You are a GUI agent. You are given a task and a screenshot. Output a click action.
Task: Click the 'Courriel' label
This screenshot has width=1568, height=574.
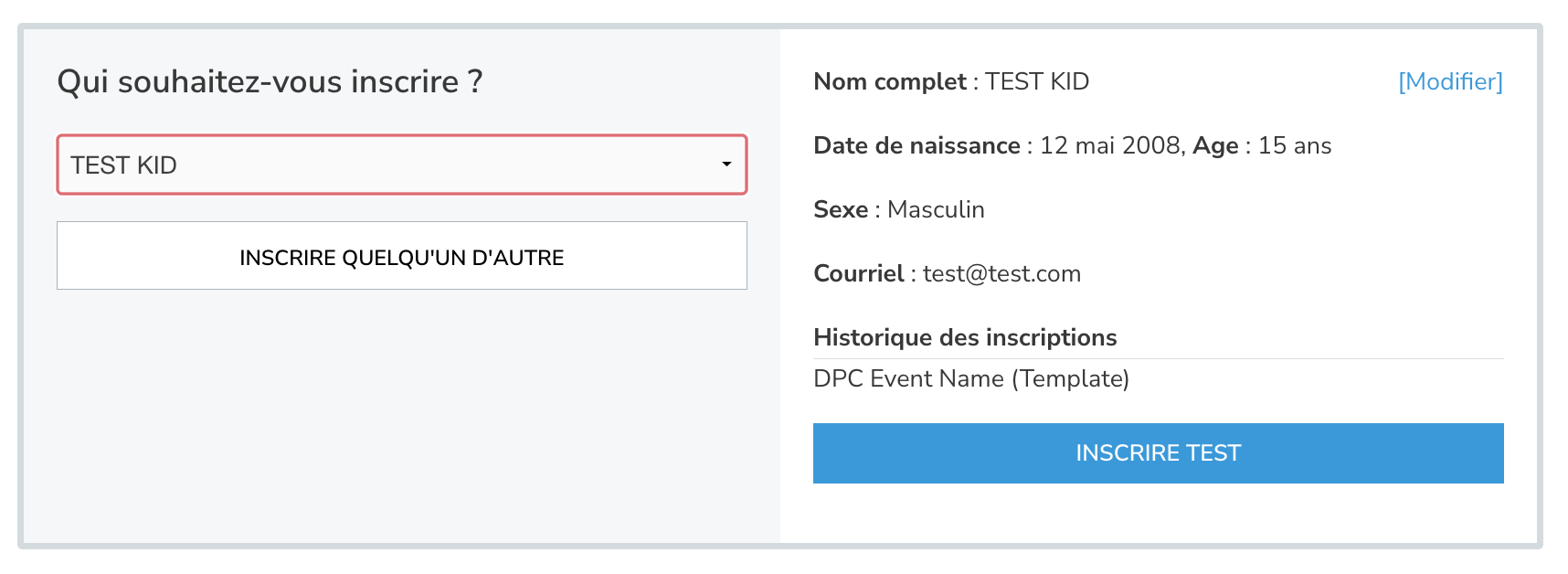point(858,273)
